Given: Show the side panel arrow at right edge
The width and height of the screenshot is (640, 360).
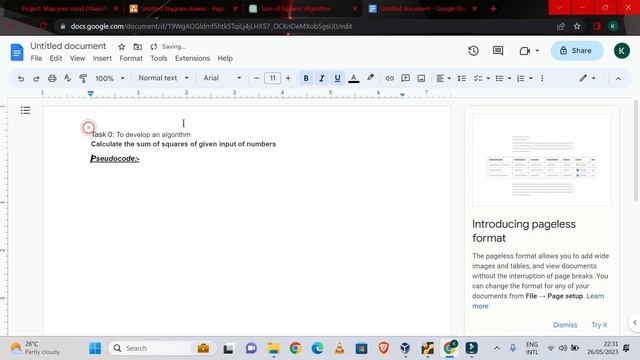Looking at the screenshot, I should click(x=635, y=322).
